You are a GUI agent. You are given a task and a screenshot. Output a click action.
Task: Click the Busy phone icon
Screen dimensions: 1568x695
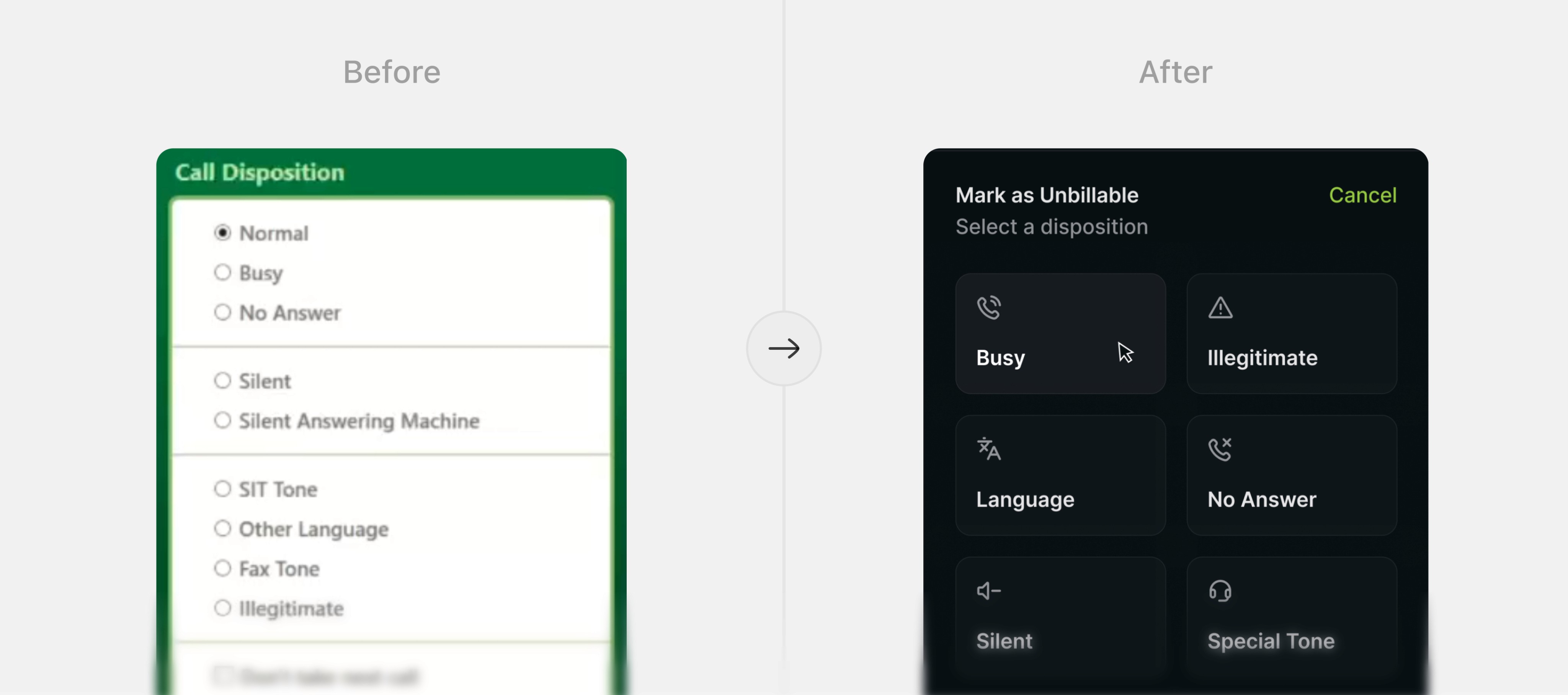[x=988, y=307]
